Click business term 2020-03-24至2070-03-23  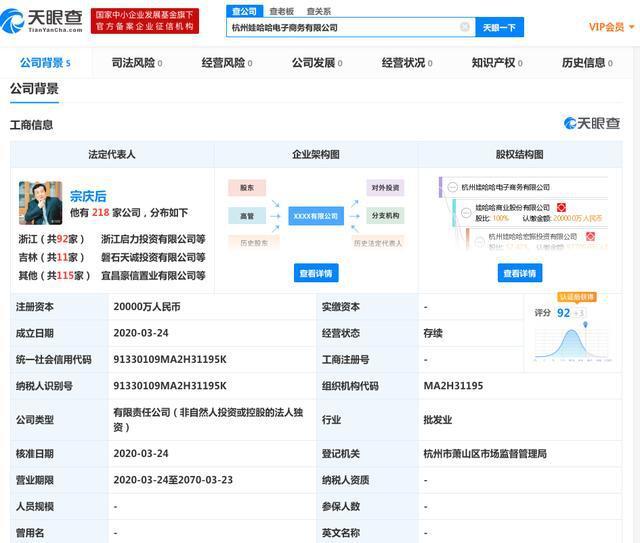pyautogui.click(x=173, y=480)
